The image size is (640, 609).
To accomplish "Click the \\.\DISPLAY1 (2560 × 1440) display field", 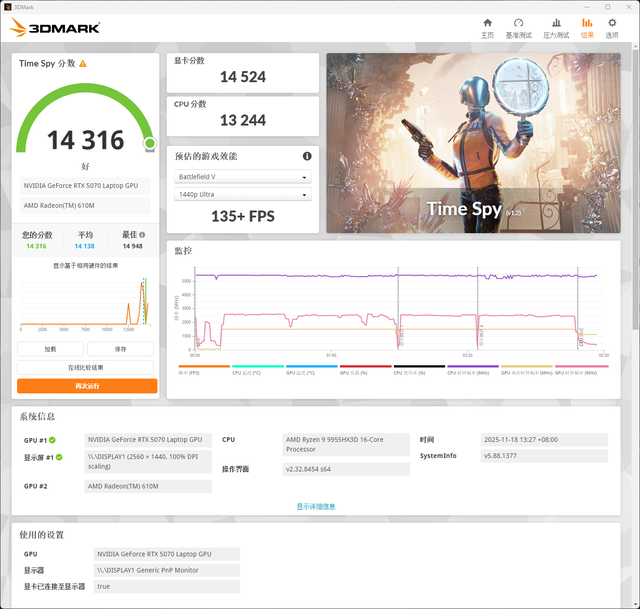I will [148, 462].
